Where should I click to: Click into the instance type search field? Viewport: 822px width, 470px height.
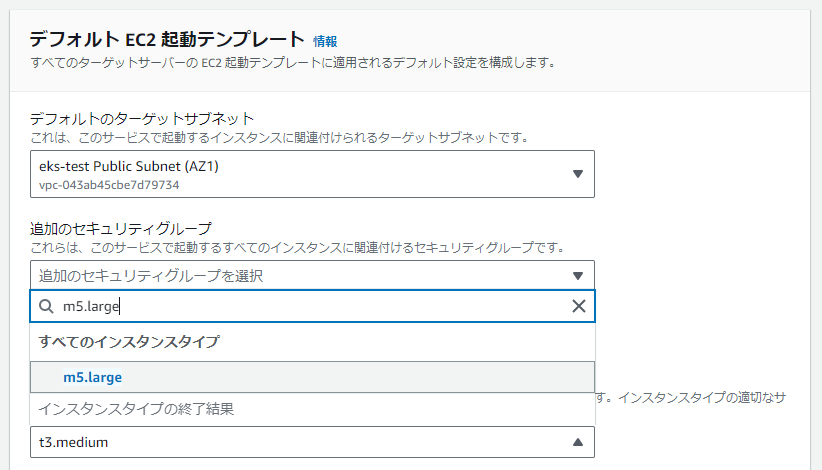click(x=300, y=307)
